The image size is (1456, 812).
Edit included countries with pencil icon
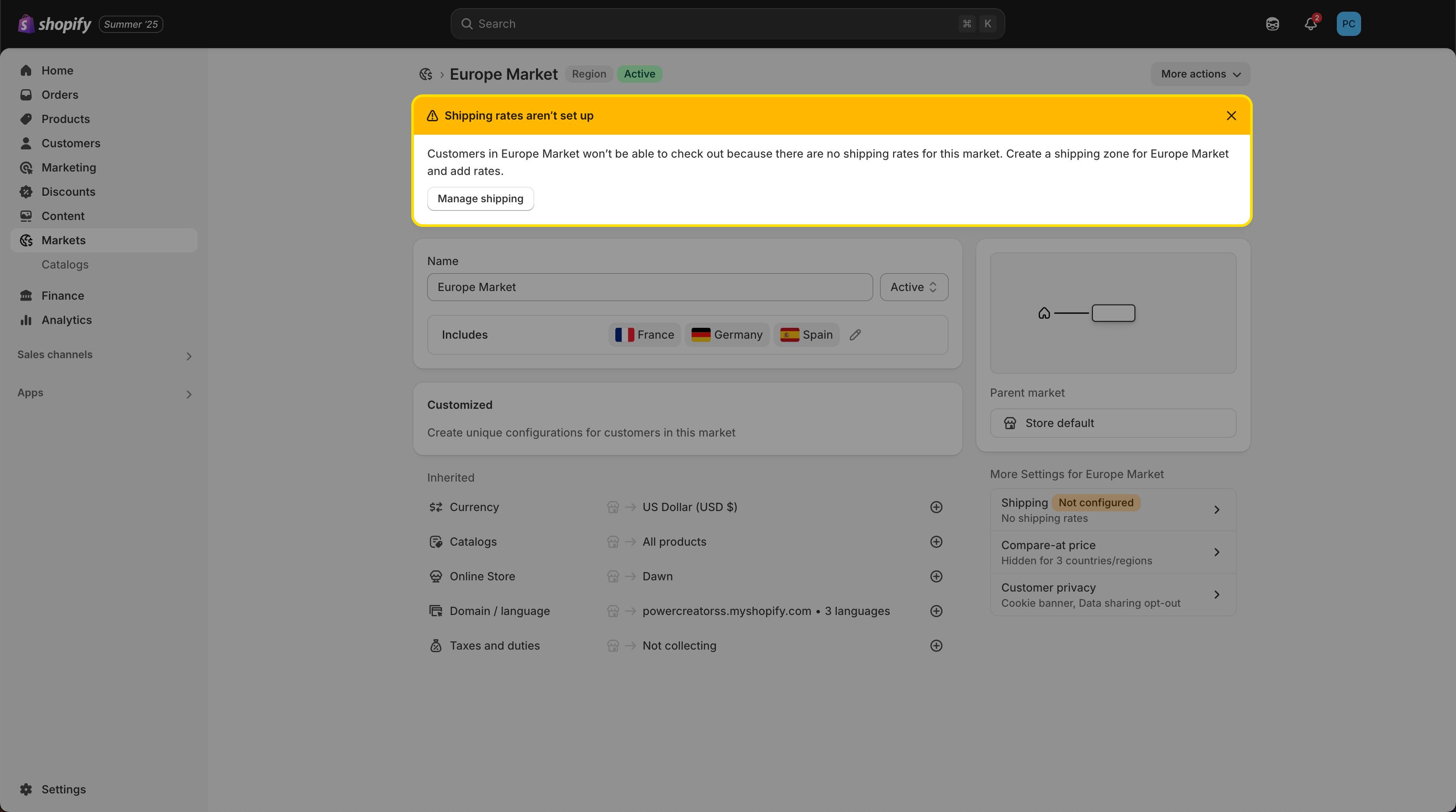point(855,335)
